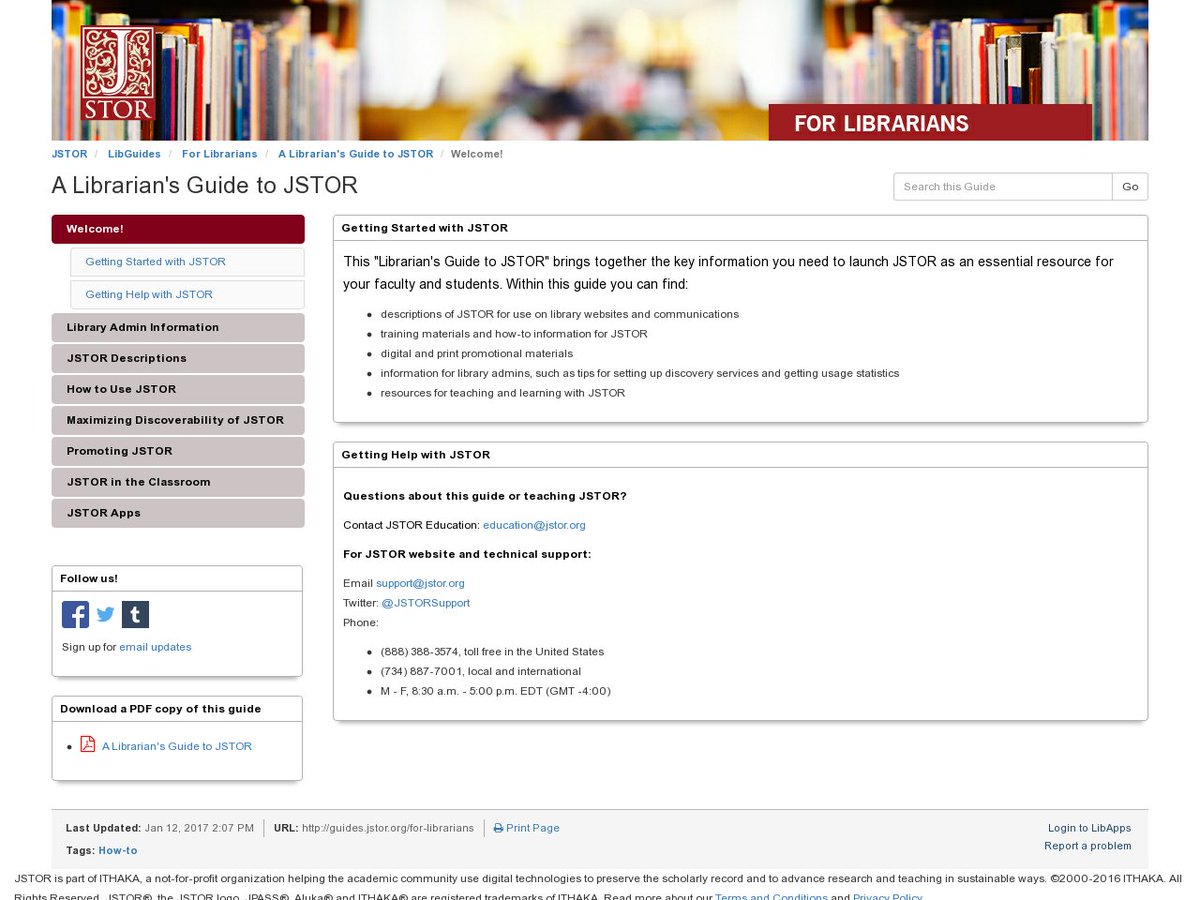
Task: Click the LibGuides breadcrumb link
Action: tap(134, 154)
